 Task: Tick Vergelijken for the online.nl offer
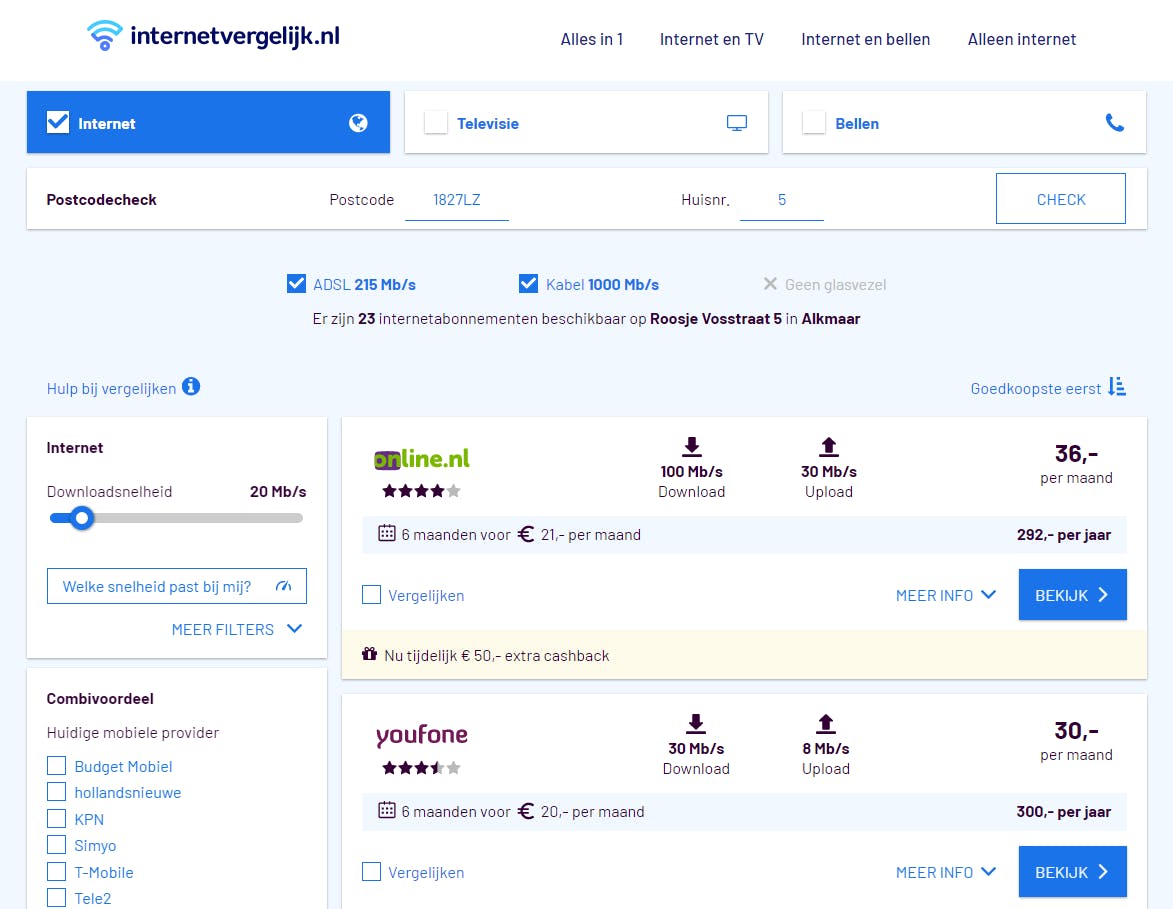tap(371, 595)
